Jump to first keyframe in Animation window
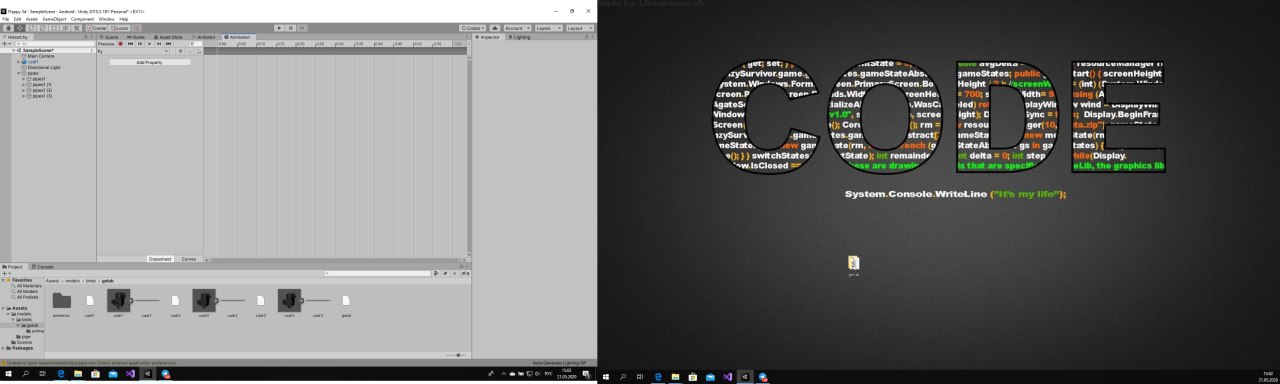 (x=130, y=44)
